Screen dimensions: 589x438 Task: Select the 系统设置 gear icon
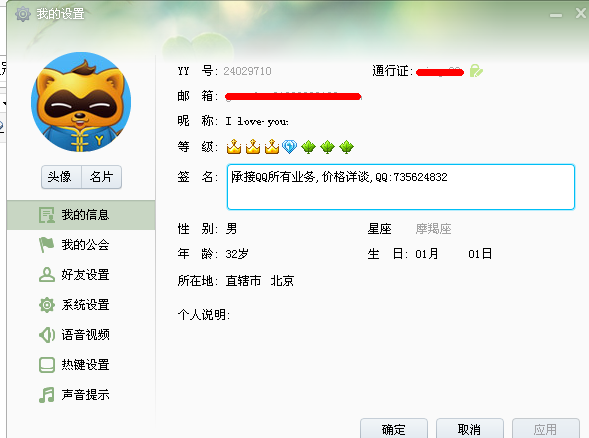click(47, 305)
